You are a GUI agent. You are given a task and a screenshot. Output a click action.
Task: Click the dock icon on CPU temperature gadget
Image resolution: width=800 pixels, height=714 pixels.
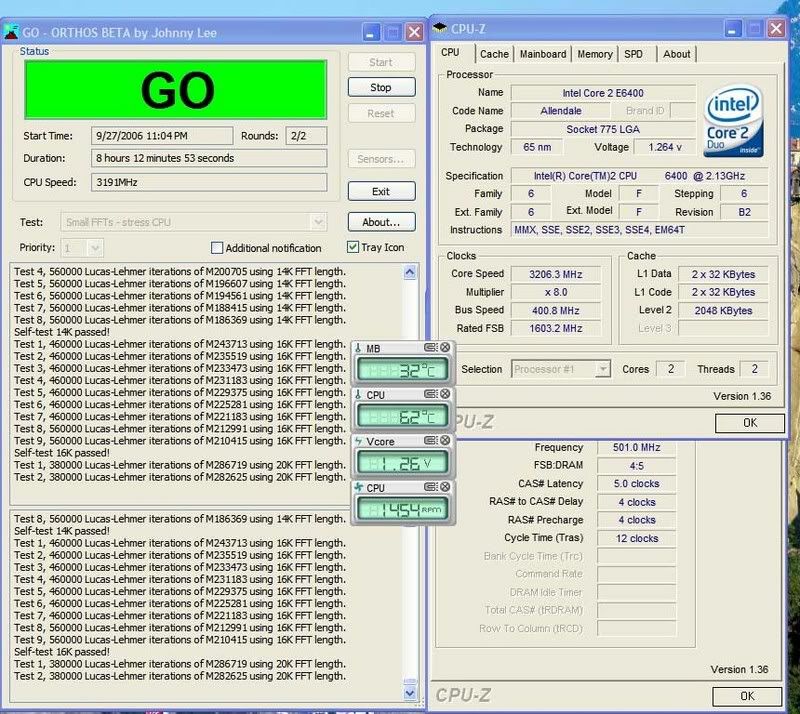tap(431, 394)
